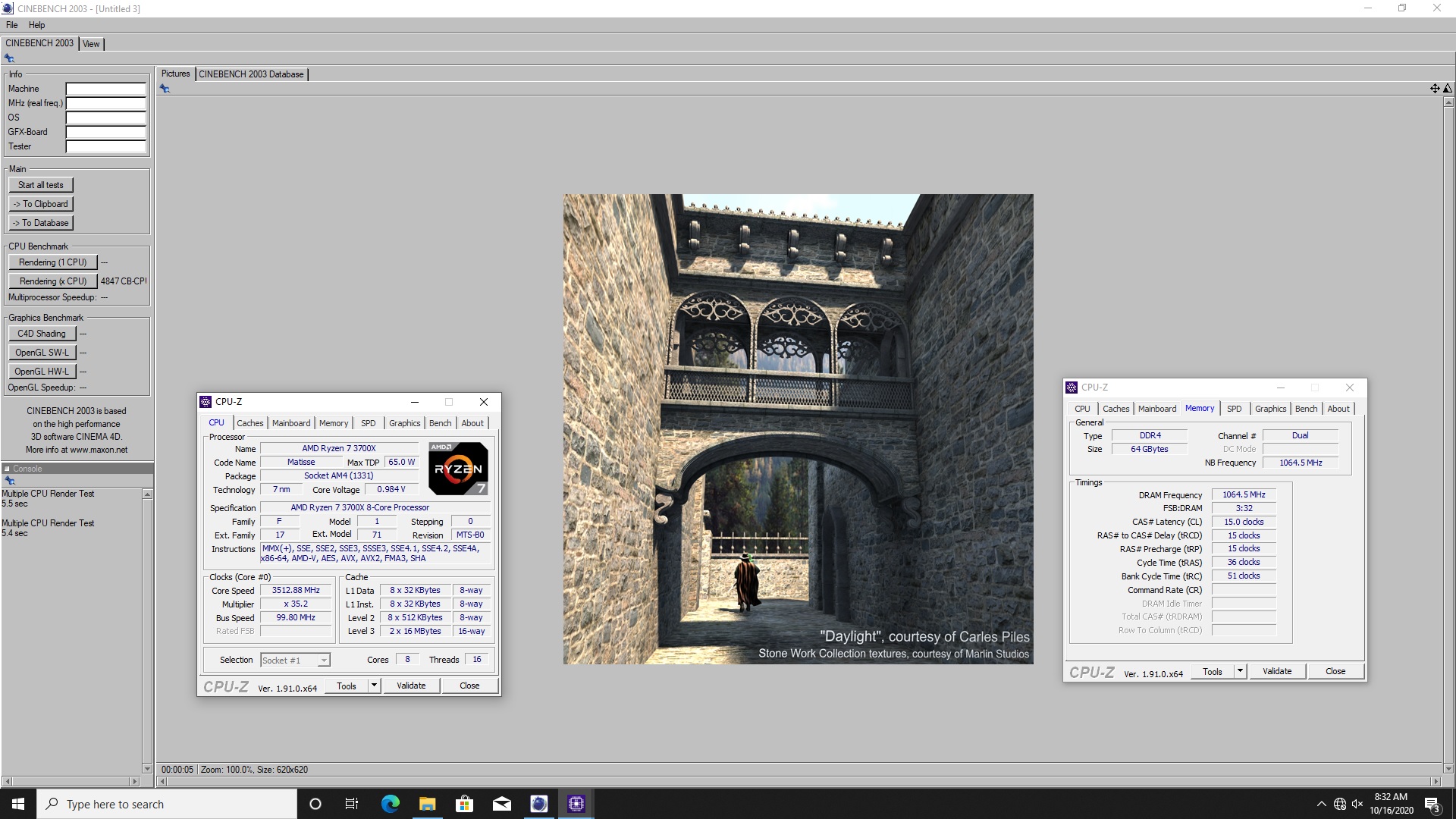Image resolution: width=1456 pixels, height=819 pixels.
Task: Click Close in left CPU-Z window
Action: point(469,686)
